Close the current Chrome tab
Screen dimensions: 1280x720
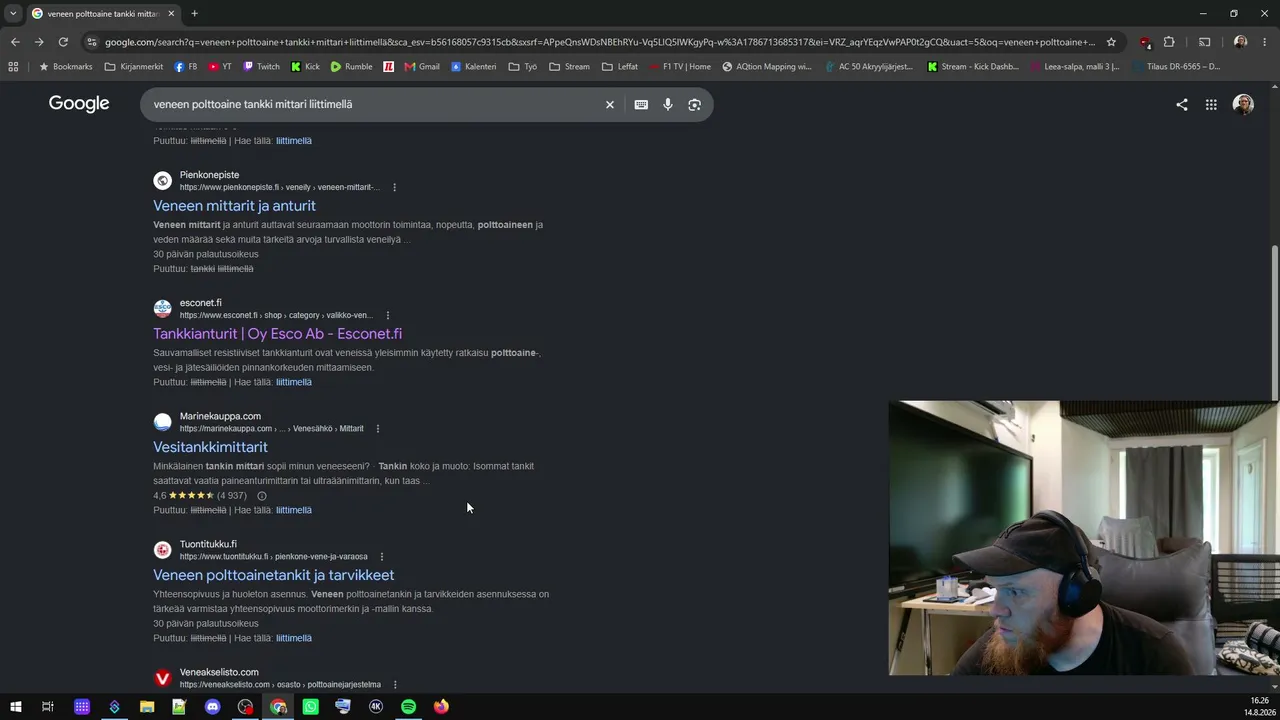171,14
